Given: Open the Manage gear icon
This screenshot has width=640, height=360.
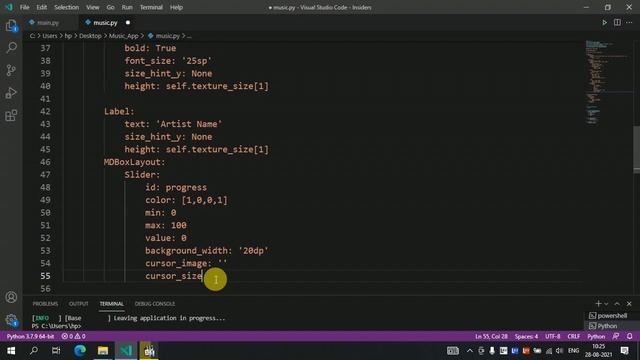Looking at the screenshot, I should [x=11, y=320].
